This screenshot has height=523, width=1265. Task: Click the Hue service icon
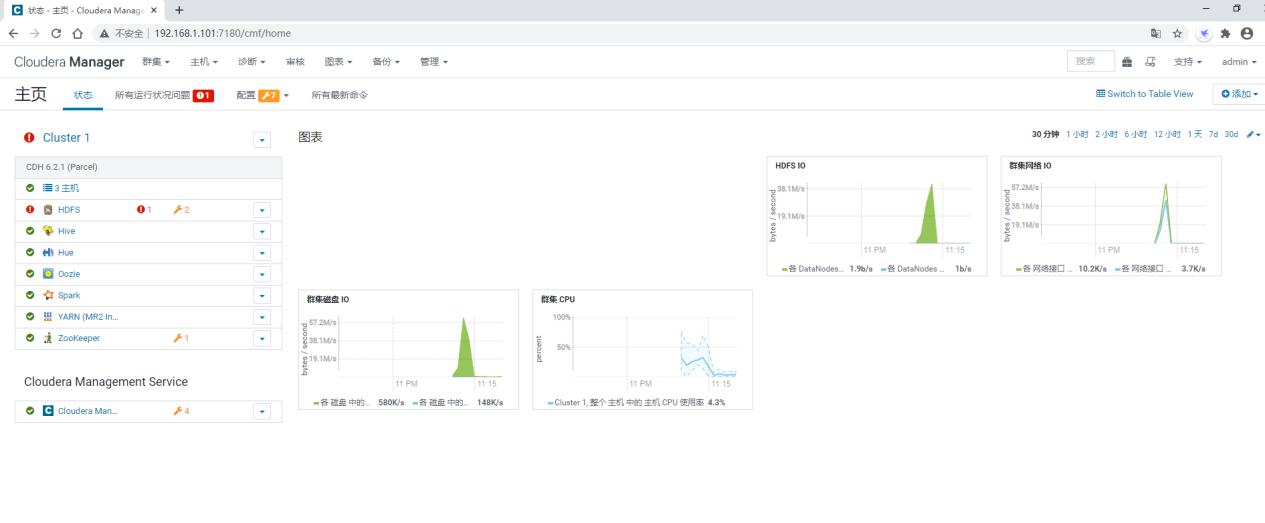pyautogui.click(x=48, y=253)
